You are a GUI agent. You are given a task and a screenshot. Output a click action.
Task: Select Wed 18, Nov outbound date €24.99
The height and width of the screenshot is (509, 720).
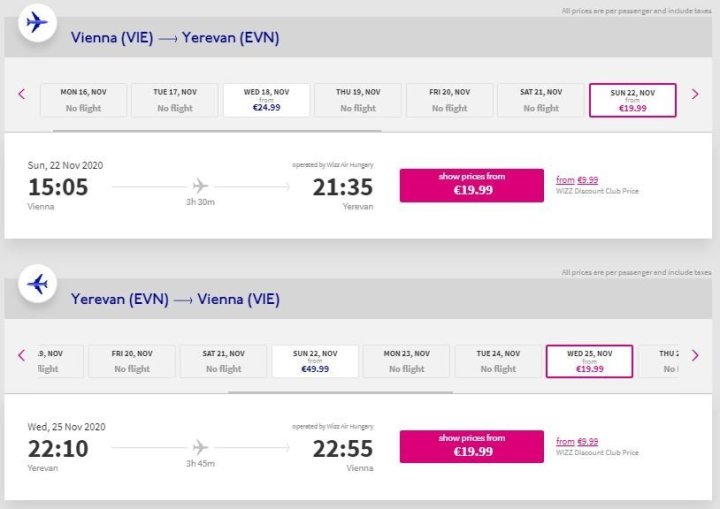266,100
